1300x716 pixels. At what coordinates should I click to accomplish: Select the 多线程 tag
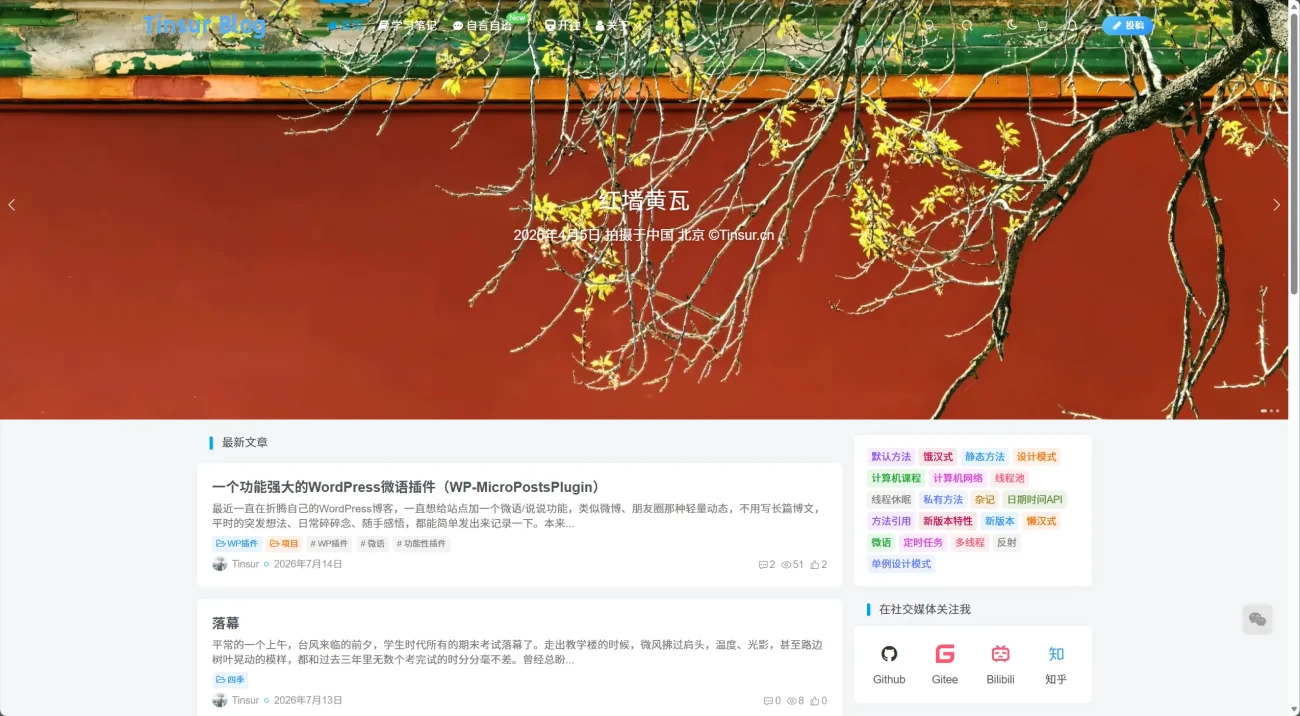(970, 542)
